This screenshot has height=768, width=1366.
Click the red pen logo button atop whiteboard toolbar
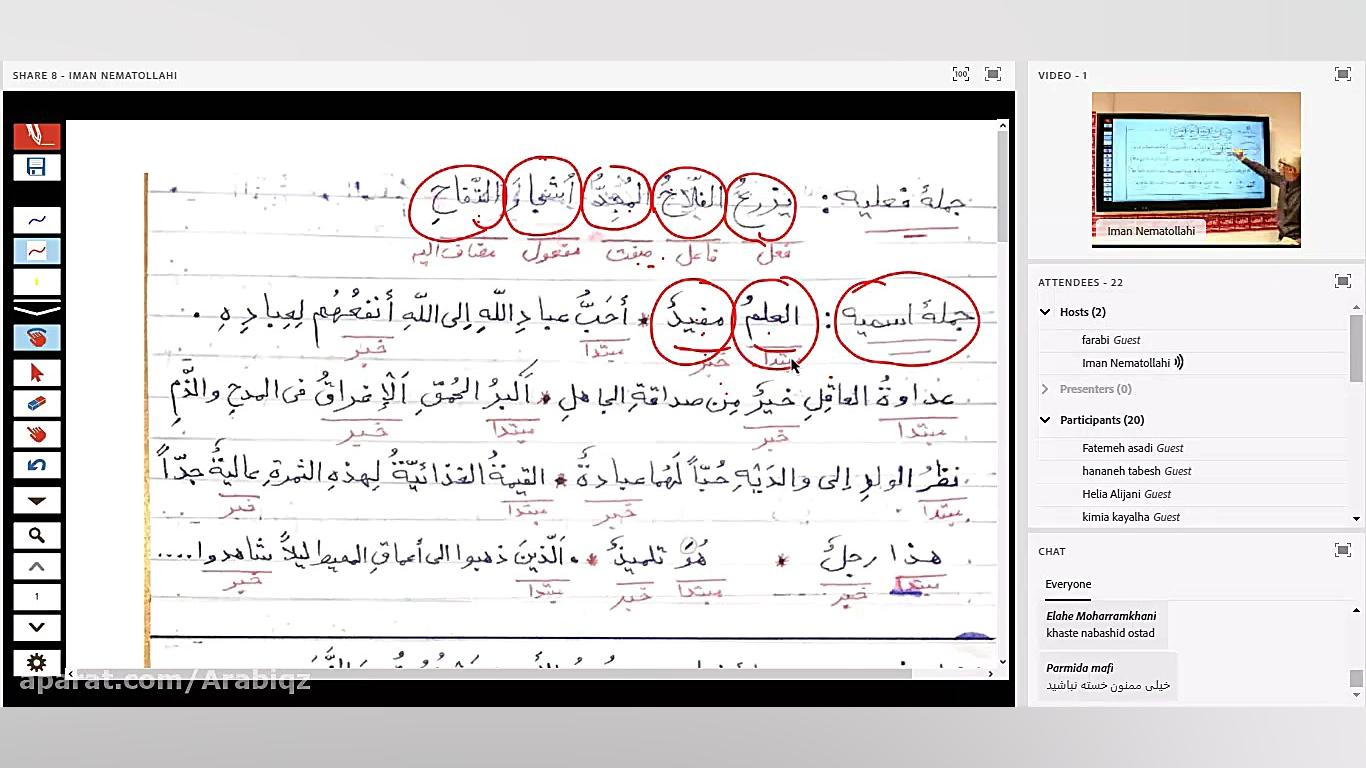click(x=37, y=136)
